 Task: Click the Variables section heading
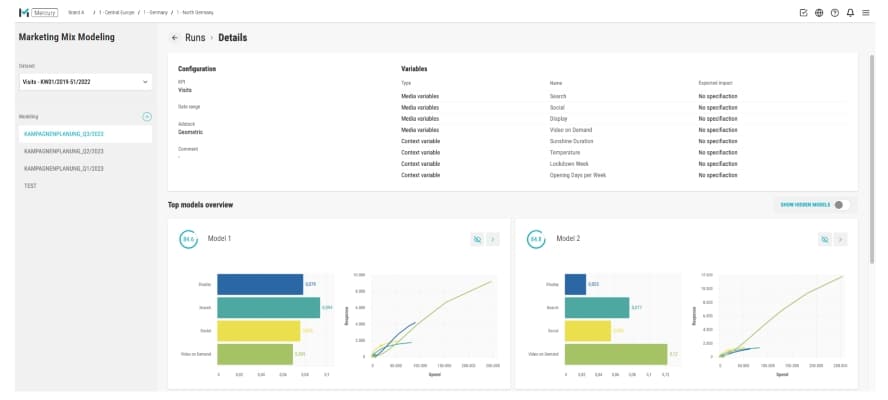[414, 69]
